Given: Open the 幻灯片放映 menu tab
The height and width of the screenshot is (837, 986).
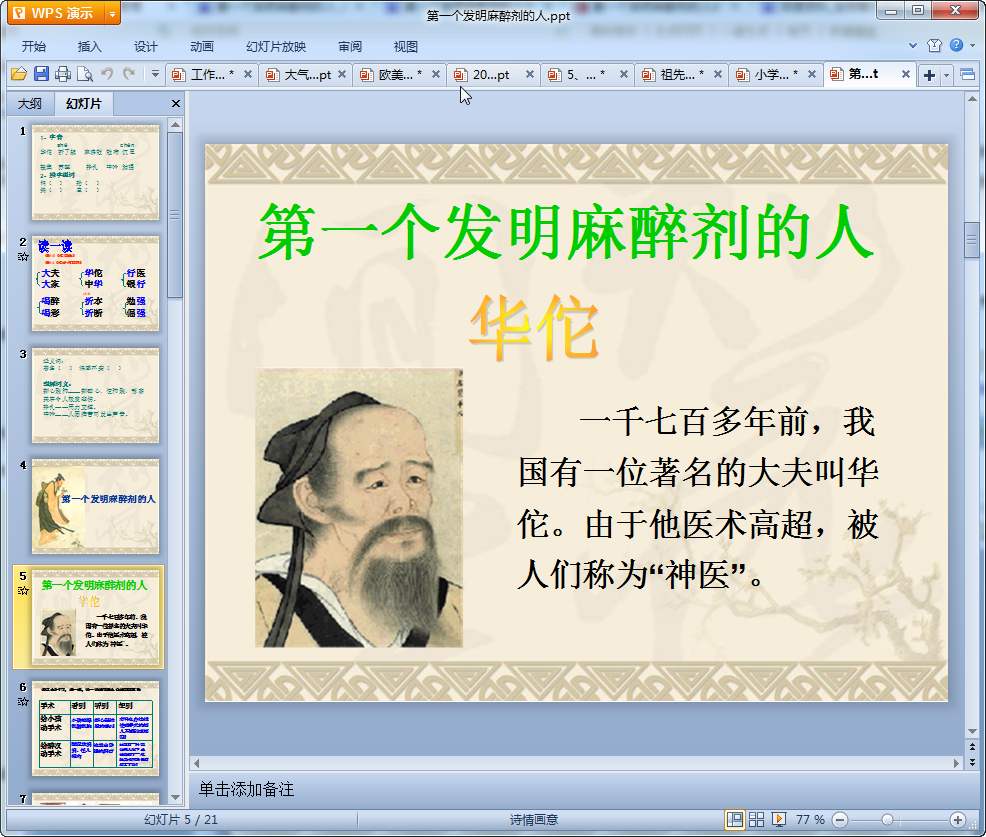Looking at the screenshot, I should (276, 47).
